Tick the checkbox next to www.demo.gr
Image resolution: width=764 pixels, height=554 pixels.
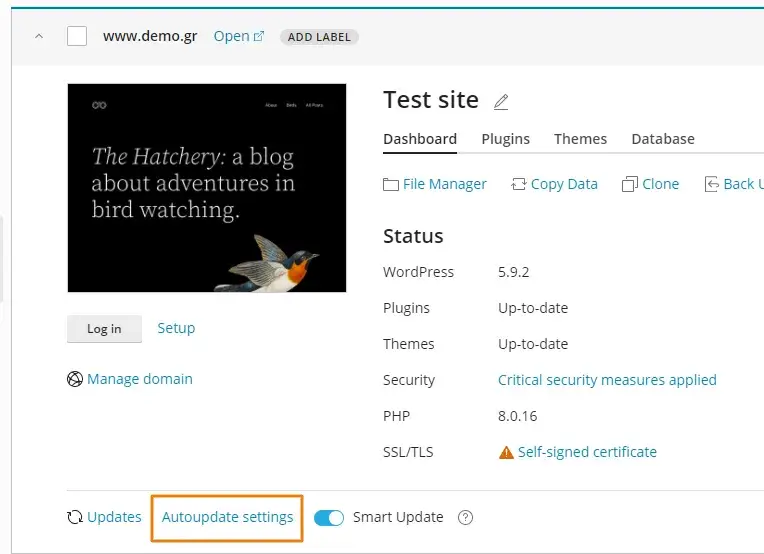77,36
